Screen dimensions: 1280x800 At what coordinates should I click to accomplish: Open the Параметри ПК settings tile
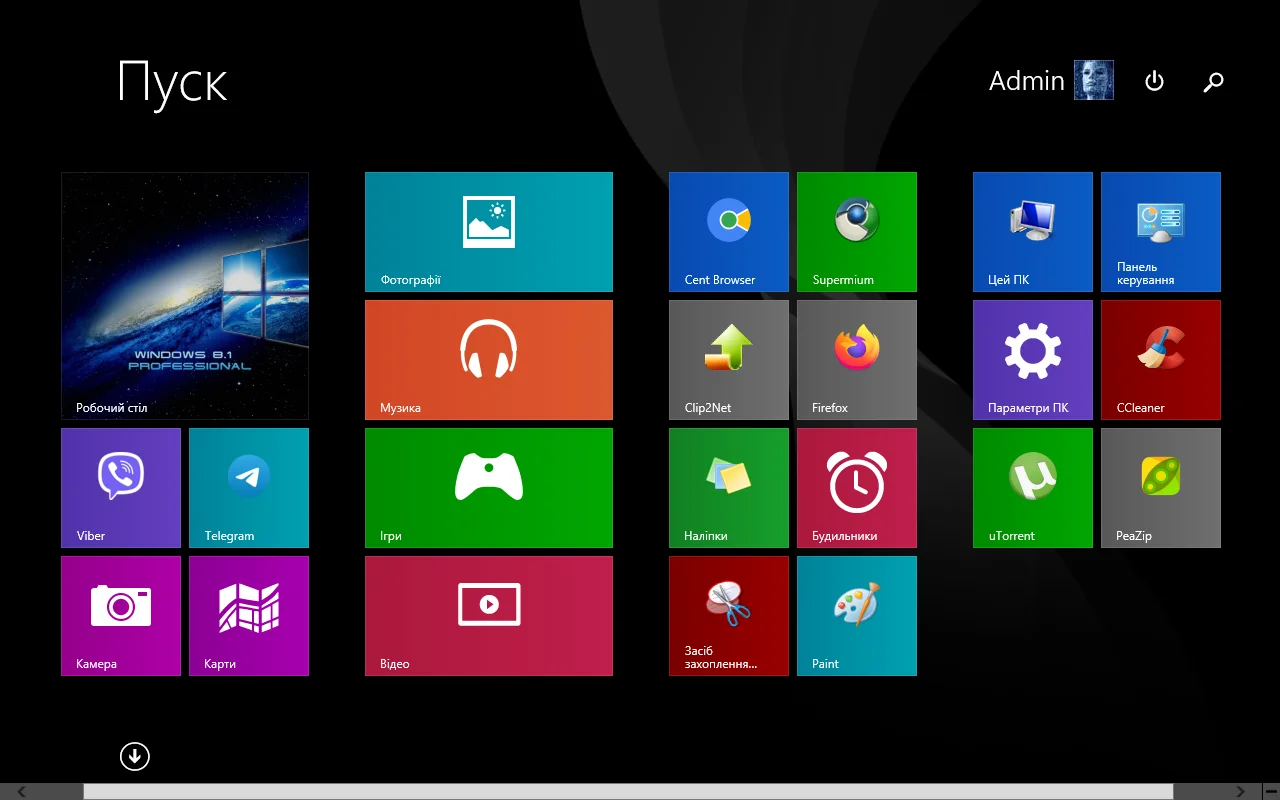[x=1033, y=360]
